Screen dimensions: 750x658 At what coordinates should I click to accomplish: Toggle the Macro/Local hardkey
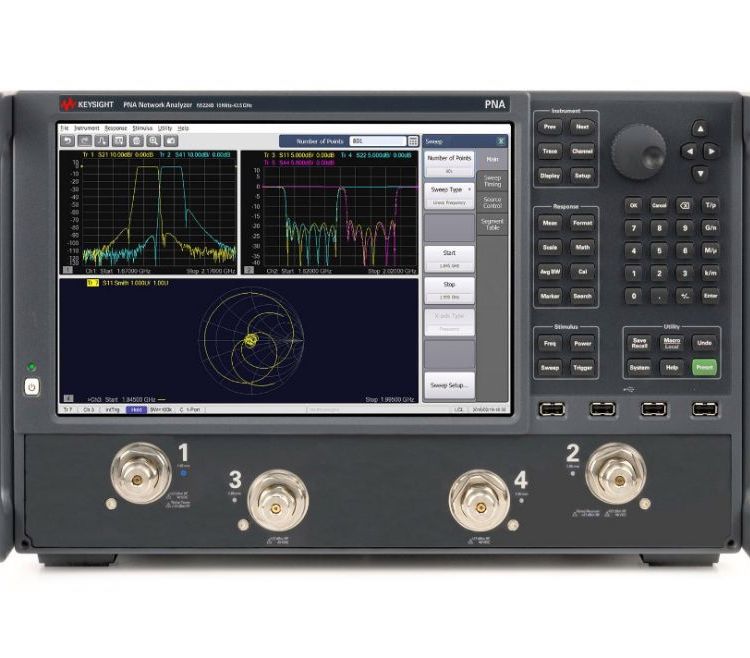coord(672,342)
